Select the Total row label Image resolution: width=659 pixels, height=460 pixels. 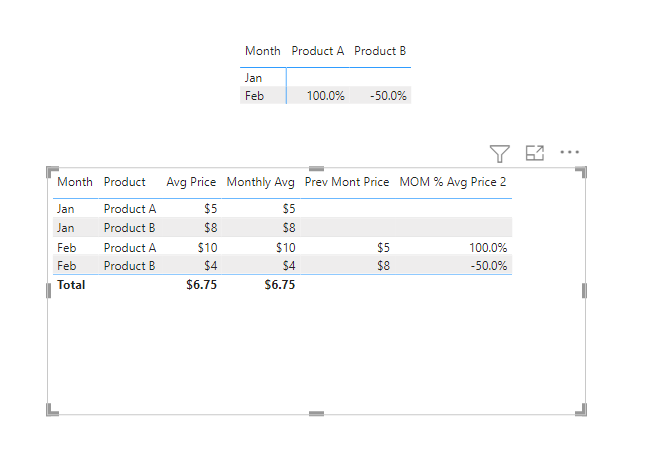coord(71,285)
